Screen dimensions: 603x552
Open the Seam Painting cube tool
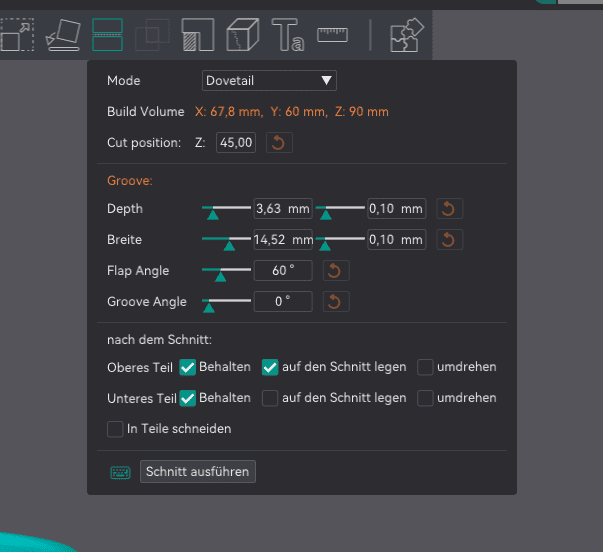pos(243,35)
